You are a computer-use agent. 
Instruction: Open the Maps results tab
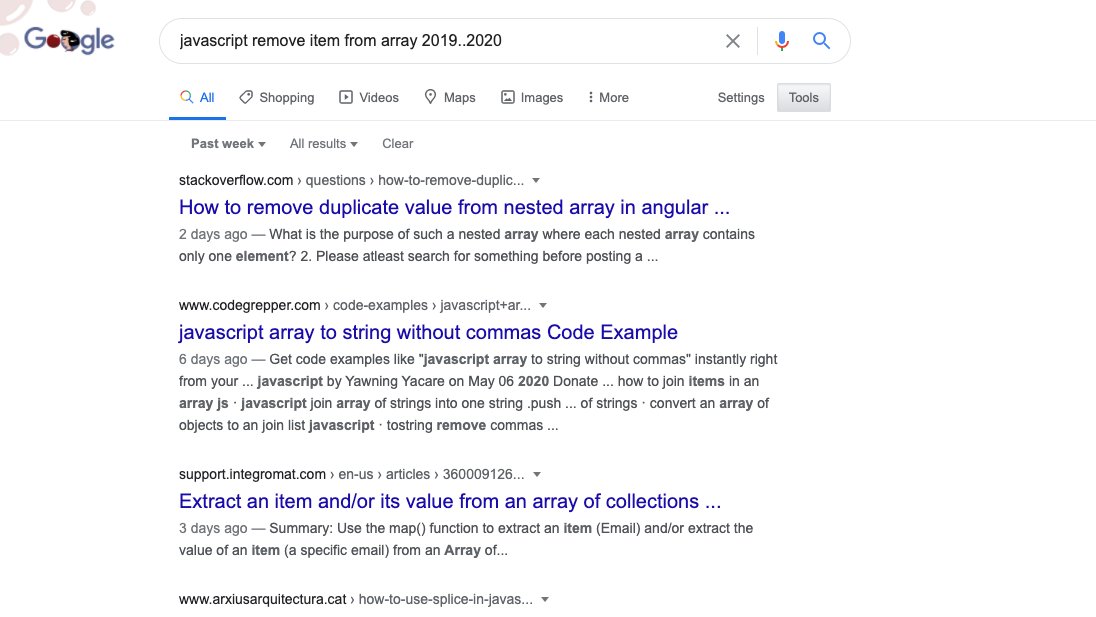click(x=450, y=98)
